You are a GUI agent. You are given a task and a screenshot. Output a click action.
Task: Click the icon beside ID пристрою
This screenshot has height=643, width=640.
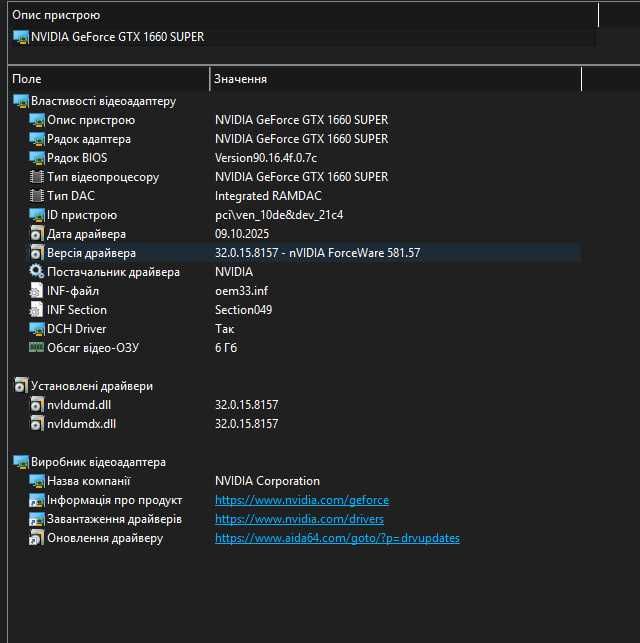tap(36, 215)
